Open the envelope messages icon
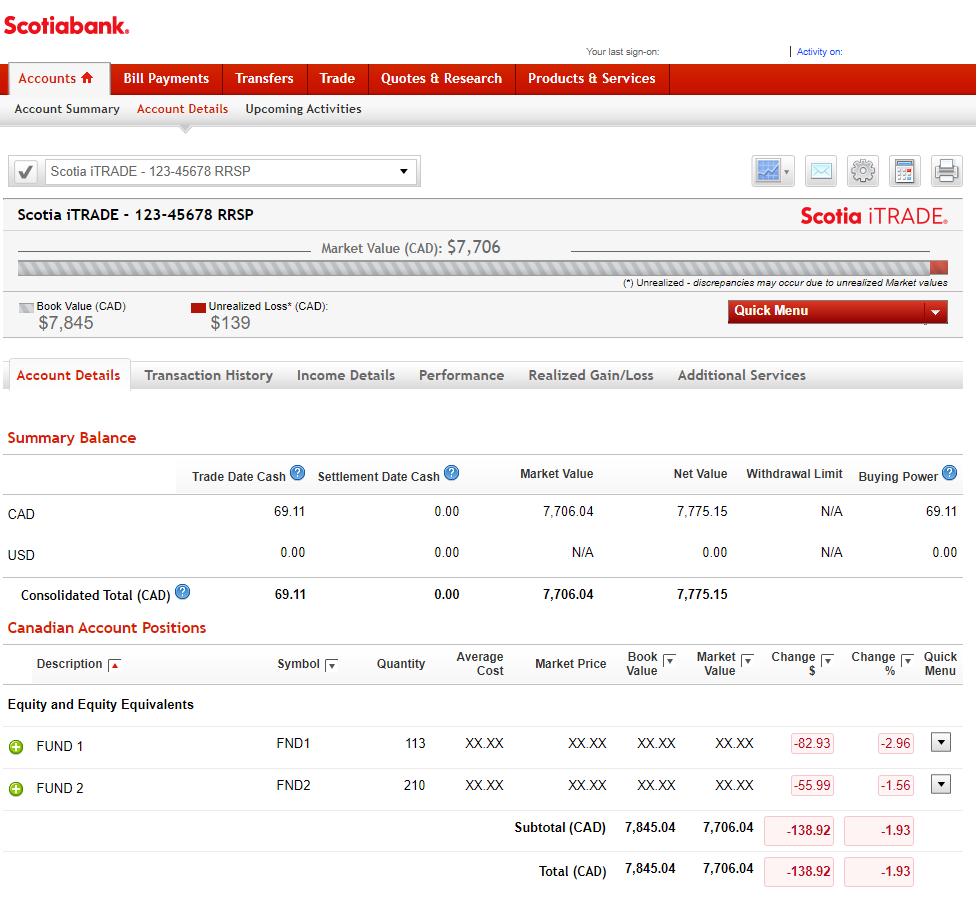This screenshot has width=976, height=908. click(x=821, y=171)
